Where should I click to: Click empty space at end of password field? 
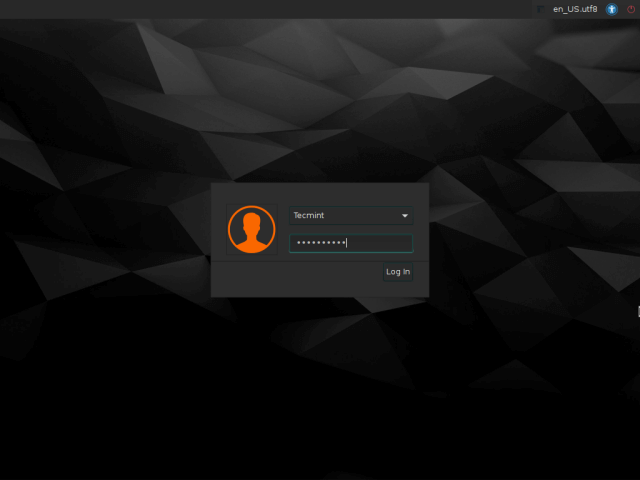coord(380,243)
